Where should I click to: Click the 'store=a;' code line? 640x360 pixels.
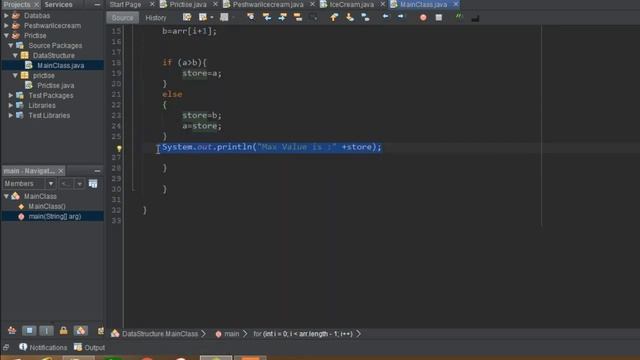202,73
